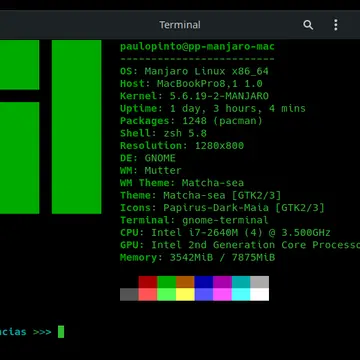Click the Resolution: 1280x800 line
This screenshot has width=360, height=360.
(x=182, y=146)
